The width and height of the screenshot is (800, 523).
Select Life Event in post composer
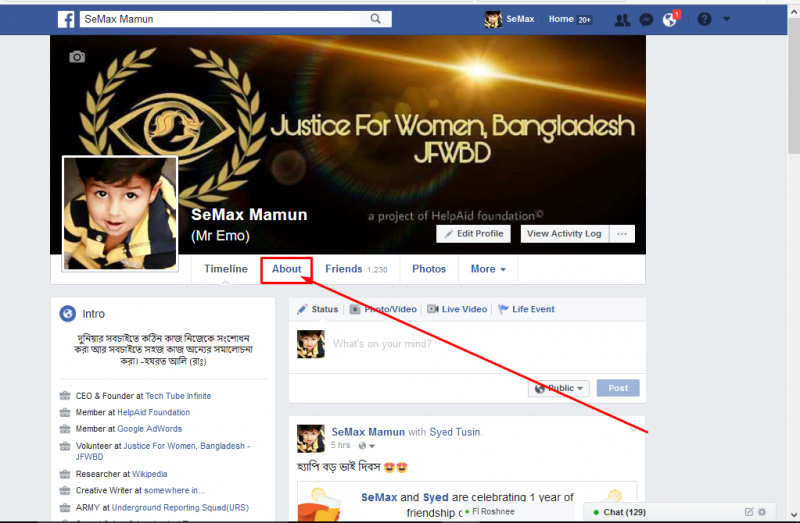tap(527, 309)
